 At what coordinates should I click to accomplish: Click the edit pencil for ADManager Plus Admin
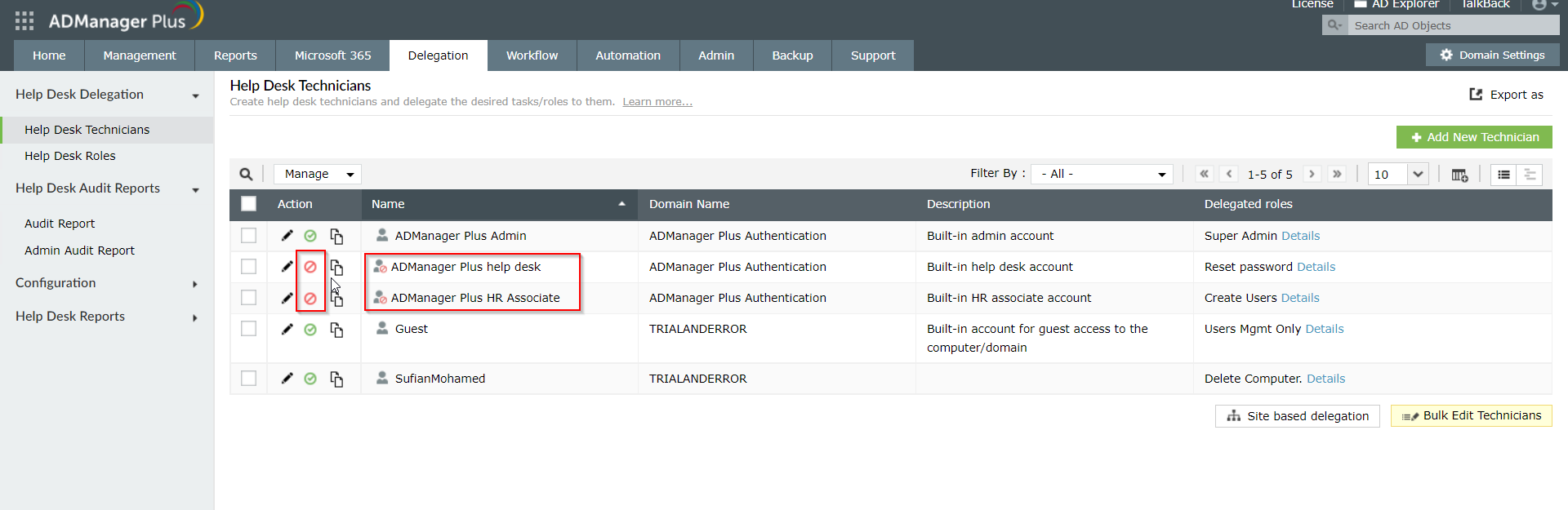(287, 236)
